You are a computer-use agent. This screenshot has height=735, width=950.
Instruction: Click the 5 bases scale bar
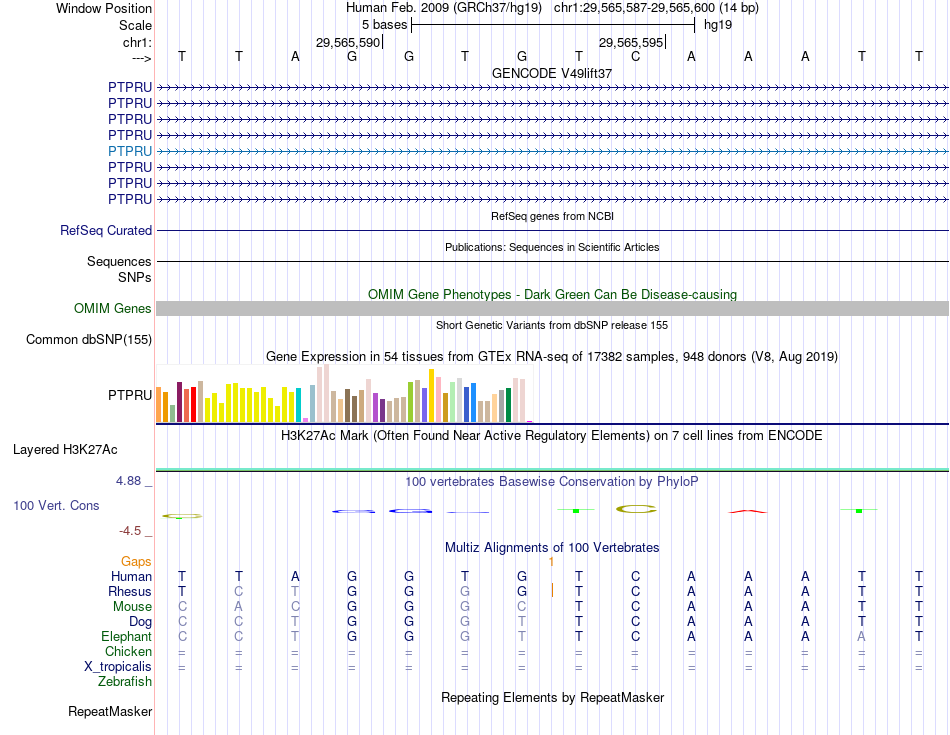click(553, 25)
